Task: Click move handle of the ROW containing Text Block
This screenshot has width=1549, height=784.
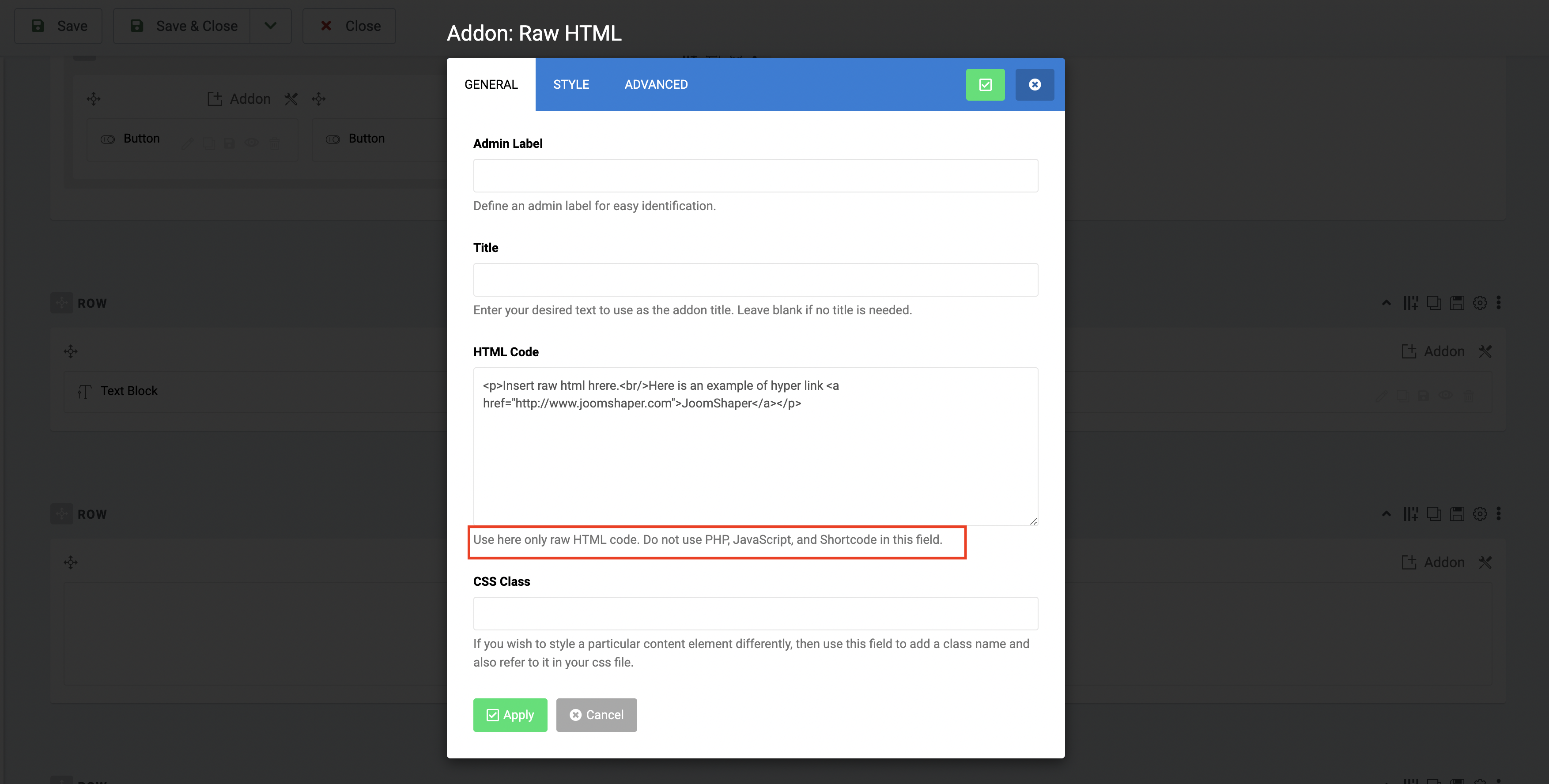Action: click(62, 303)
